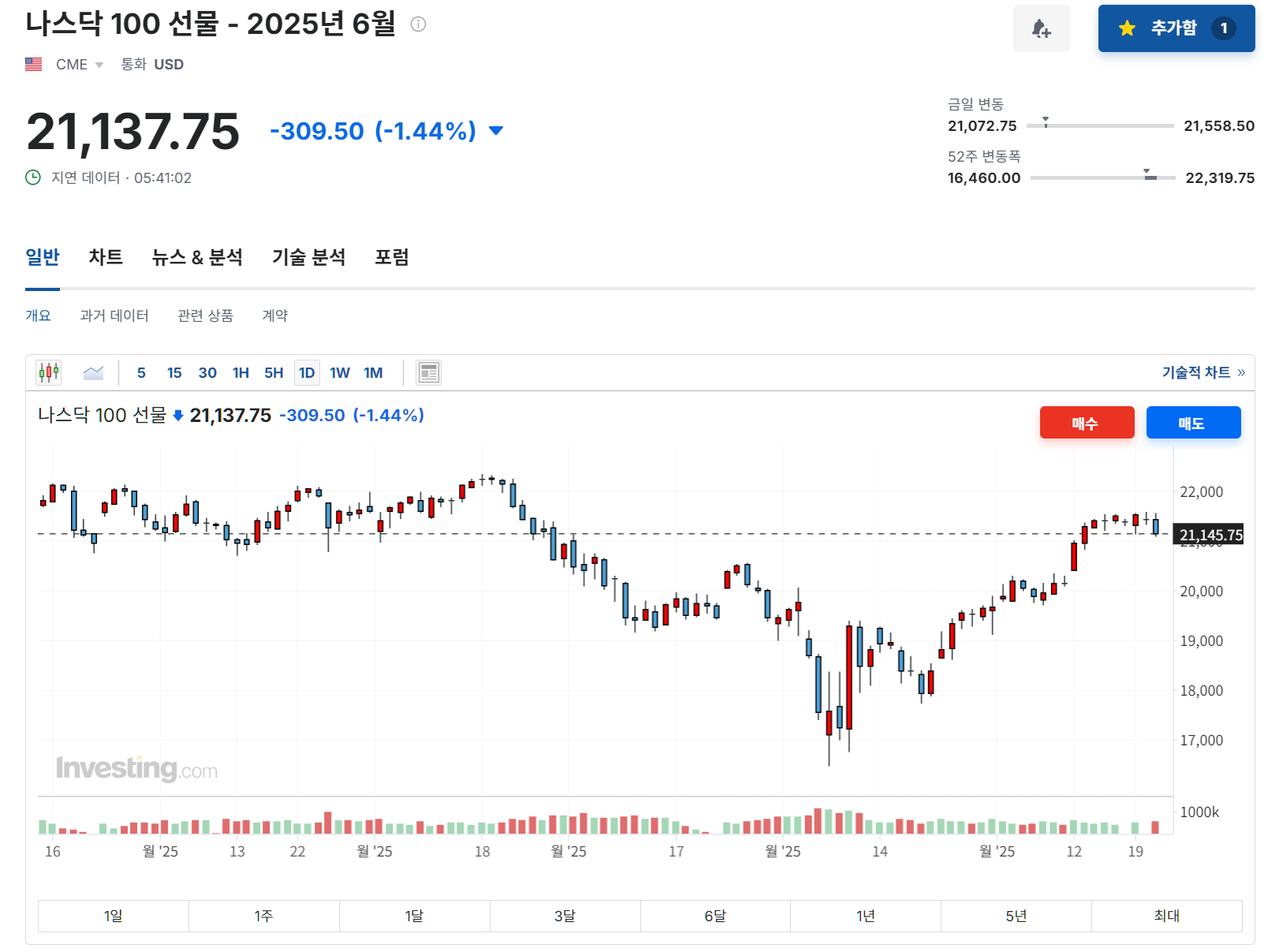The image size is (1279, 952).
Task: Open the info tooltip next to contract title
Action: coord(420,24)
